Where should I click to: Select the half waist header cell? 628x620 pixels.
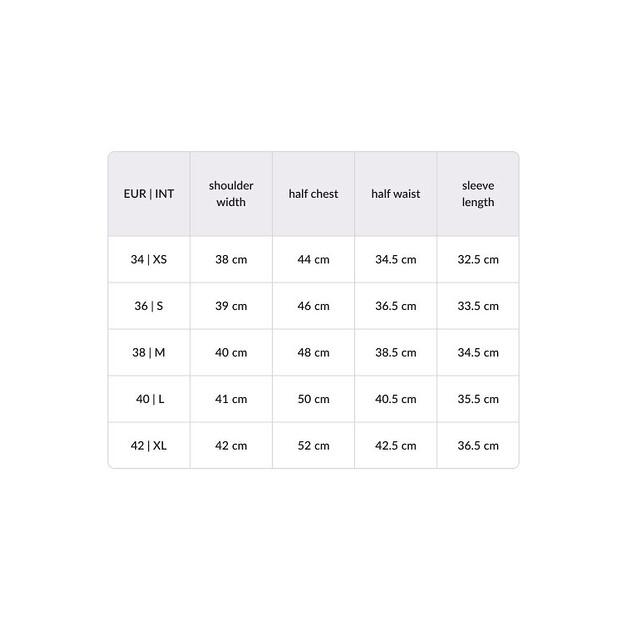coord(396,194)
